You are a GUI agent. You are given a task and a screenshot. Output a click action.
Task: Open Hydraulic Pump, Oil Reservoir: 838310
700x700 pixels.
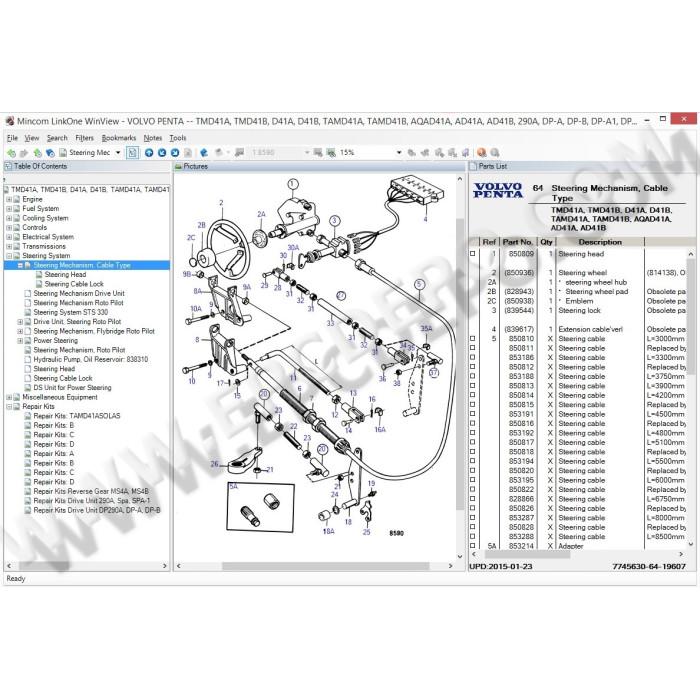[91, 359]
